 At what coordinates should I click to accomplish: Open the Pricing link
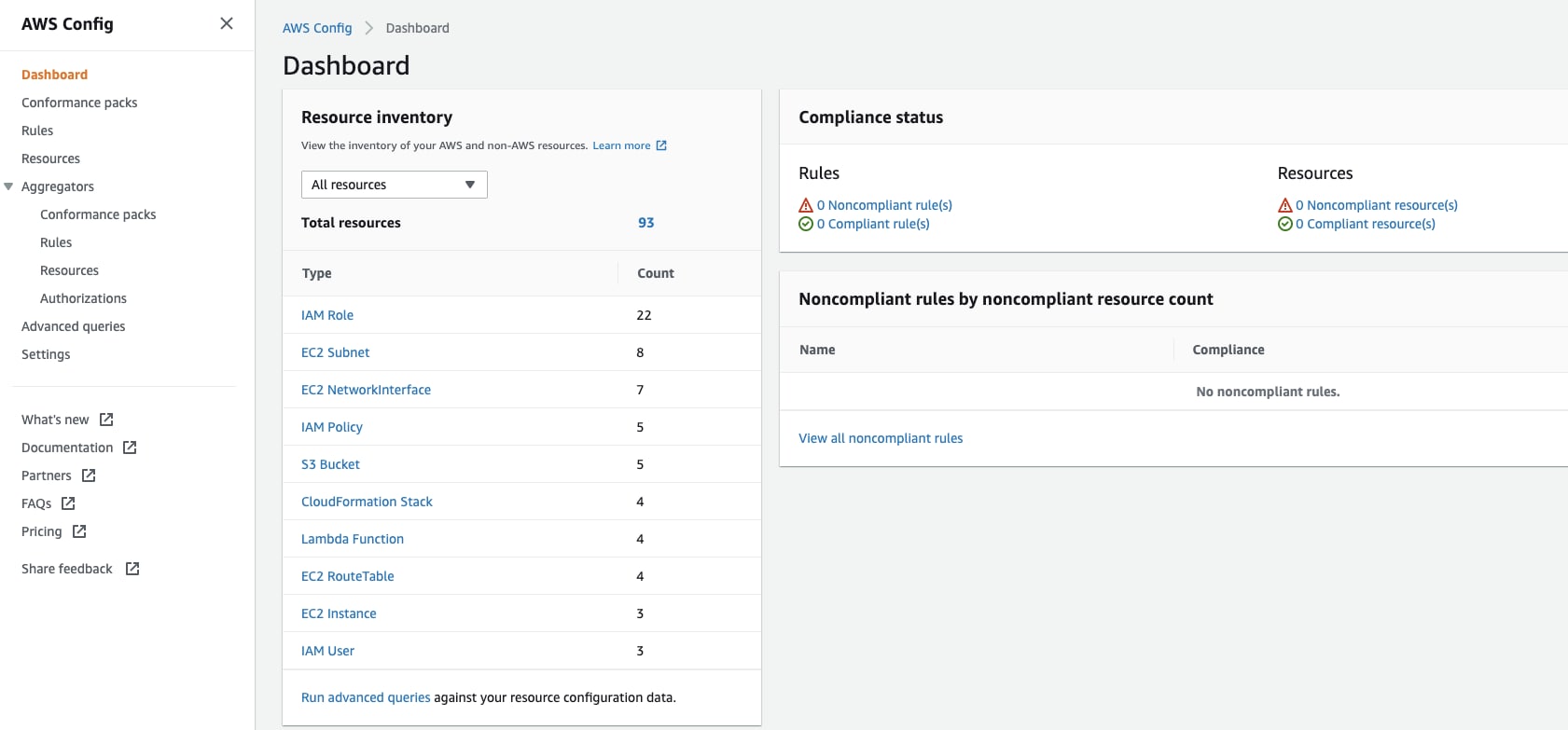42,531
